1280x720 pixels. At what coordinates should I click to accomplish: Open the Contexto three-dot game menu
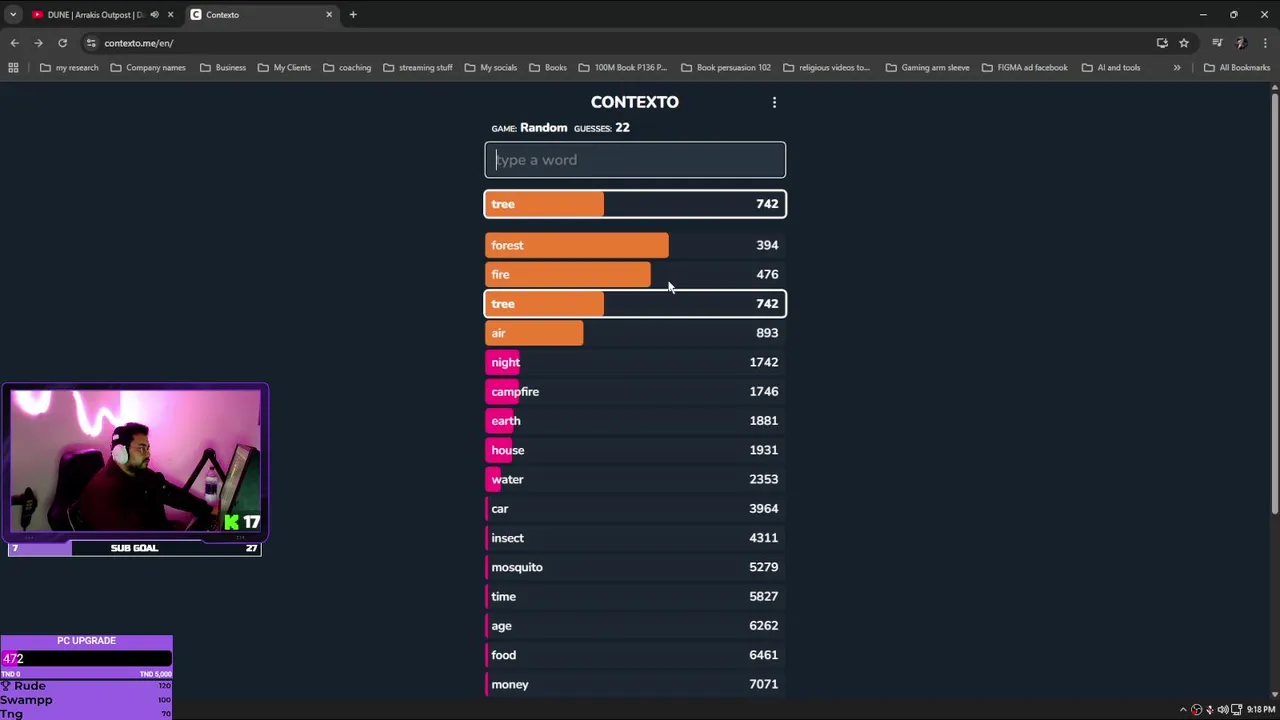tap(774, 102)
